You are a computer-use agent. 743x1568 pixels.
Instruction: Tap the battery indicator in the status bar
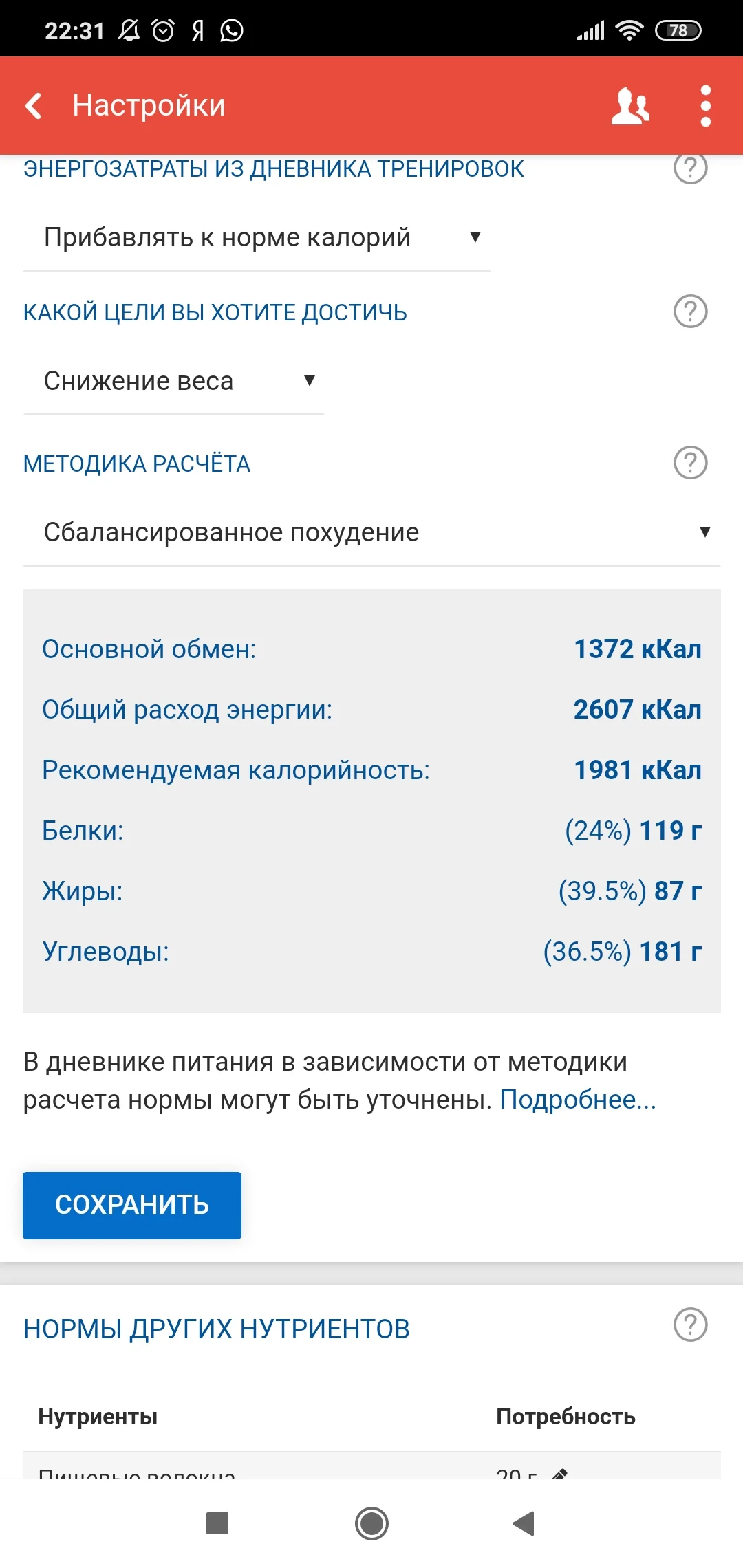point(678,29)
